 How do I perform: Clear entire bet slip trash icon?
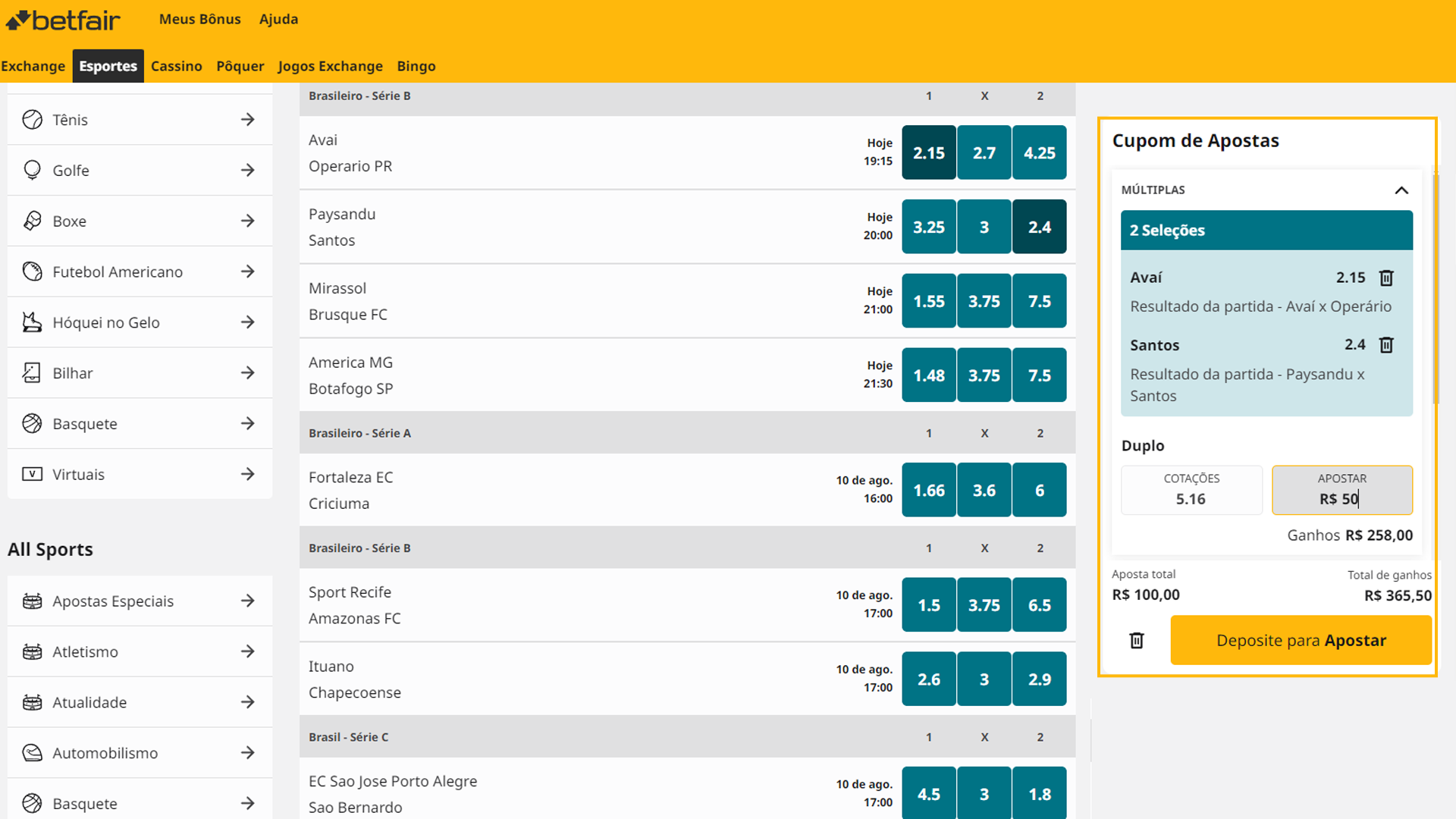click(1137, 641)
